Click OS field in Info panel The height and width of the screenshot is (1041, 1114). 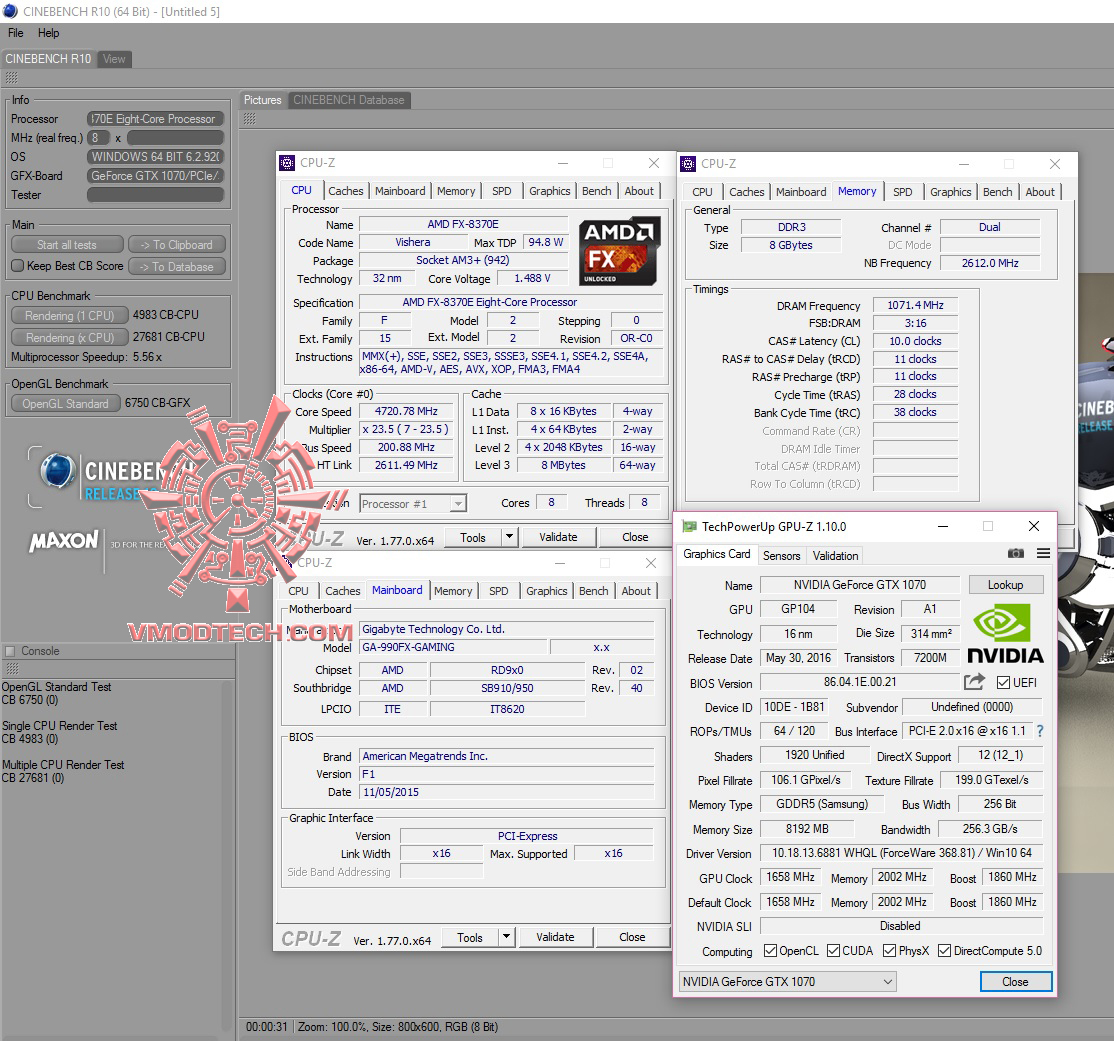point(156,156)
